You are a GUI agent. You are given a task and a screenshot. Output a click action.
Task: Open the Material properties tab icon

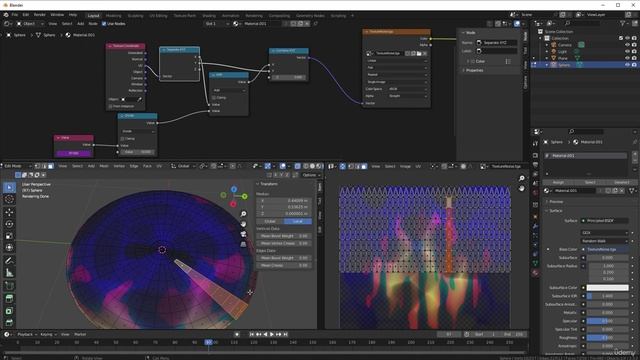(536, 273)
